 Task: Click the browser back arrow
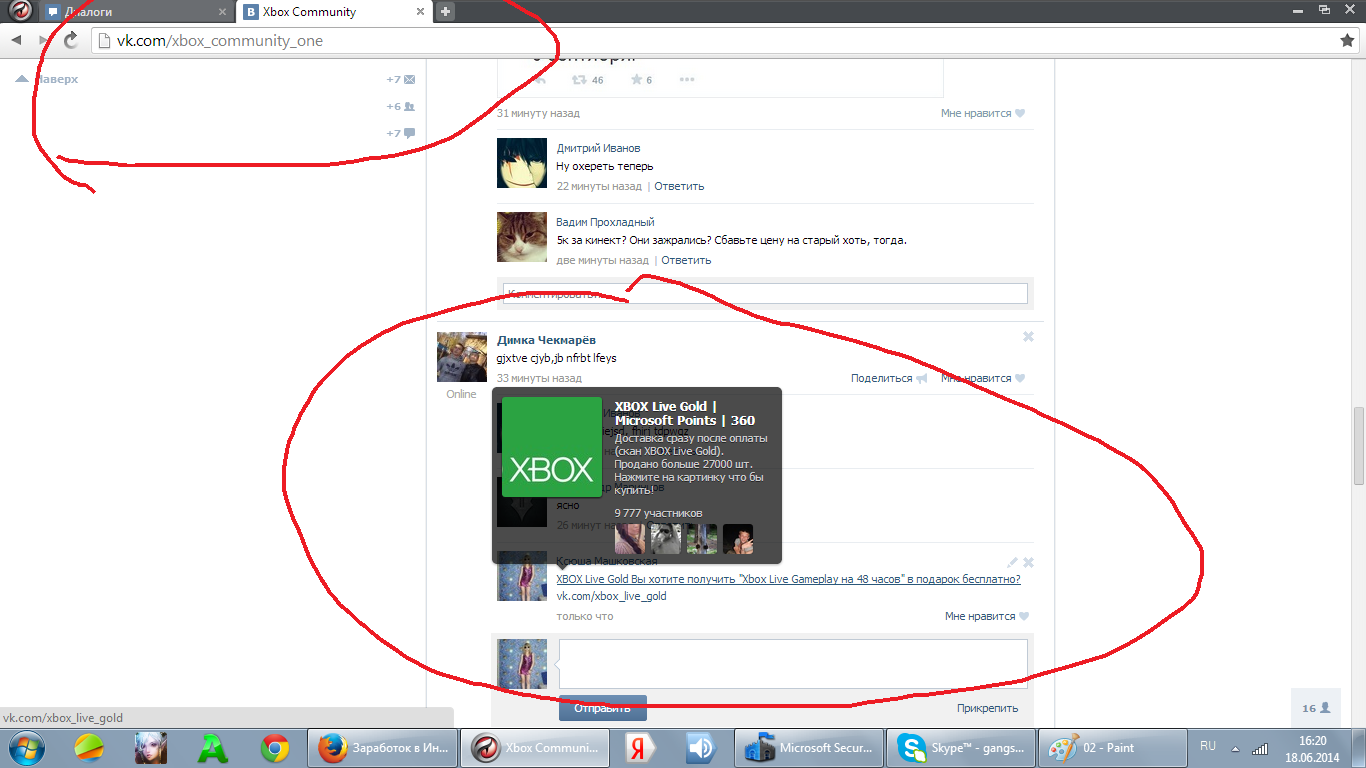[16, 40]
